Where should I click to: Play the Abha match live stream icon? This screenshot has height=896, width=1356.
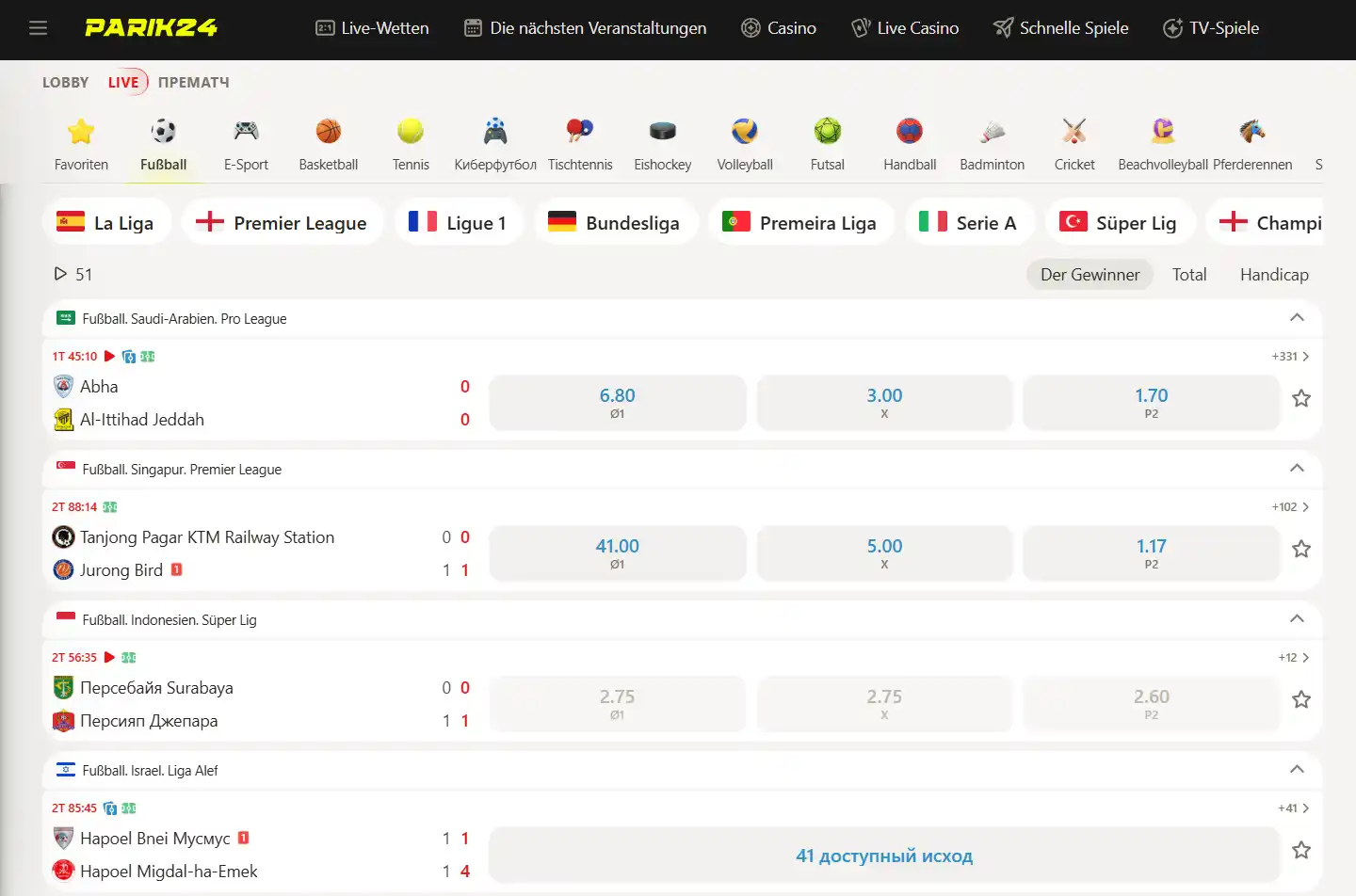pos(109,357)
